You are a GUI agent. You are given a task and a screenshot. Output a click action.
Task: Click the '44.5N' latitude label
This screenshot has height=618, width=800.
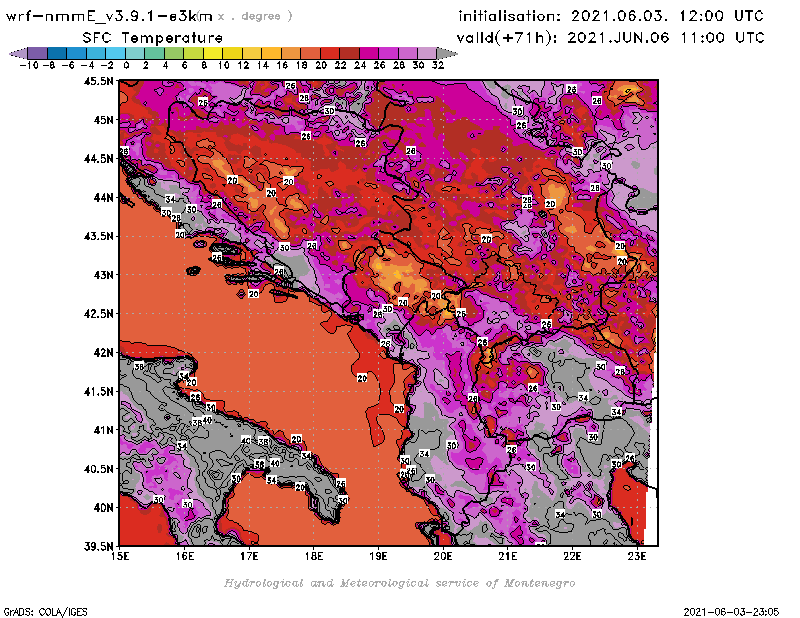97,159
